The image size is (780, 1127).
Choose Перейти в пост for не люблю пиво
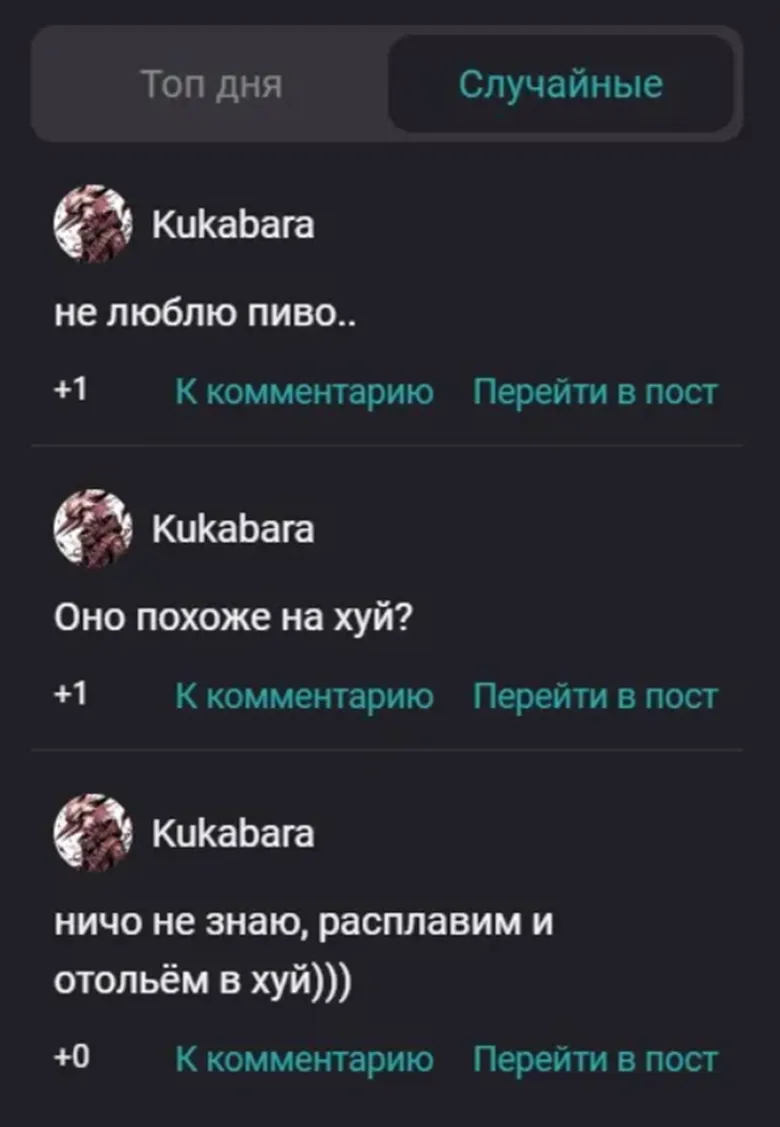595,392
